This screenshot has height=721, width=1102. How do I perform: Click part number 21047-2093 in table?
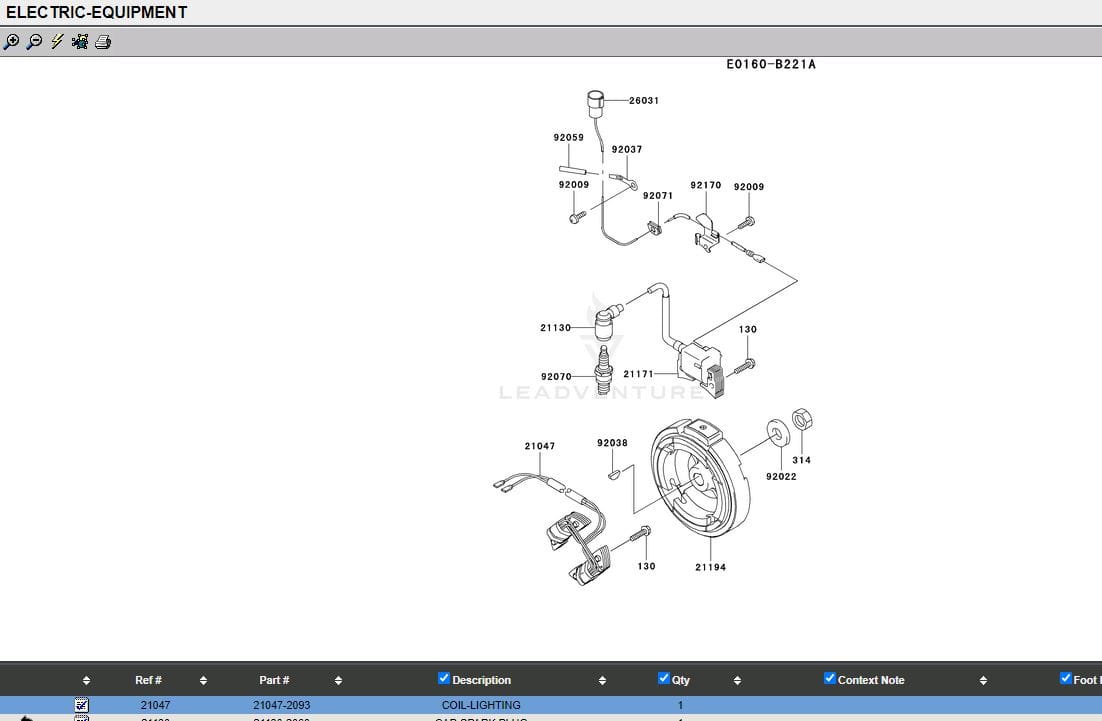click(281, 705)
